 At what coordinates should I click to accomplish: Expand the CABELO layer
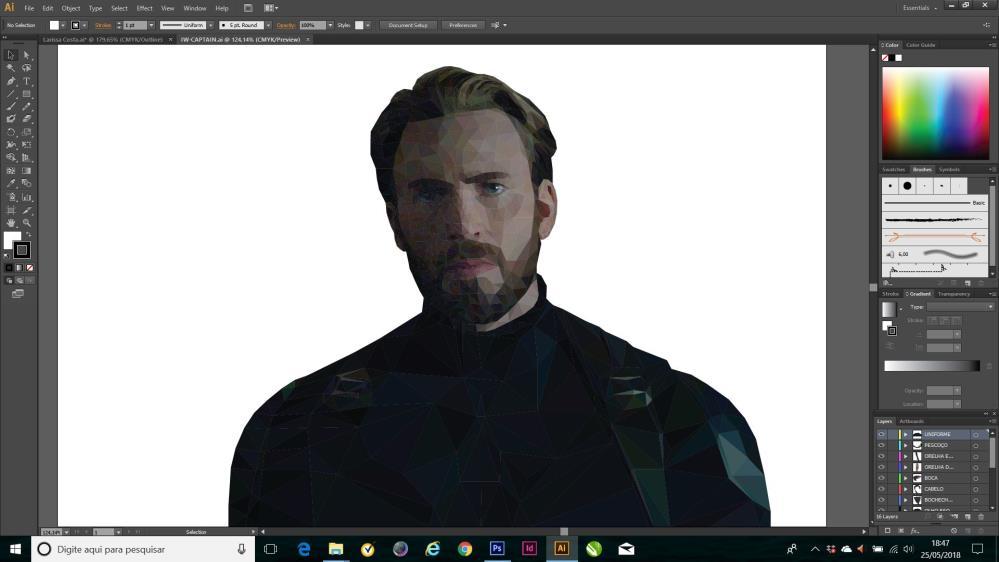click(x=905, y=489)
